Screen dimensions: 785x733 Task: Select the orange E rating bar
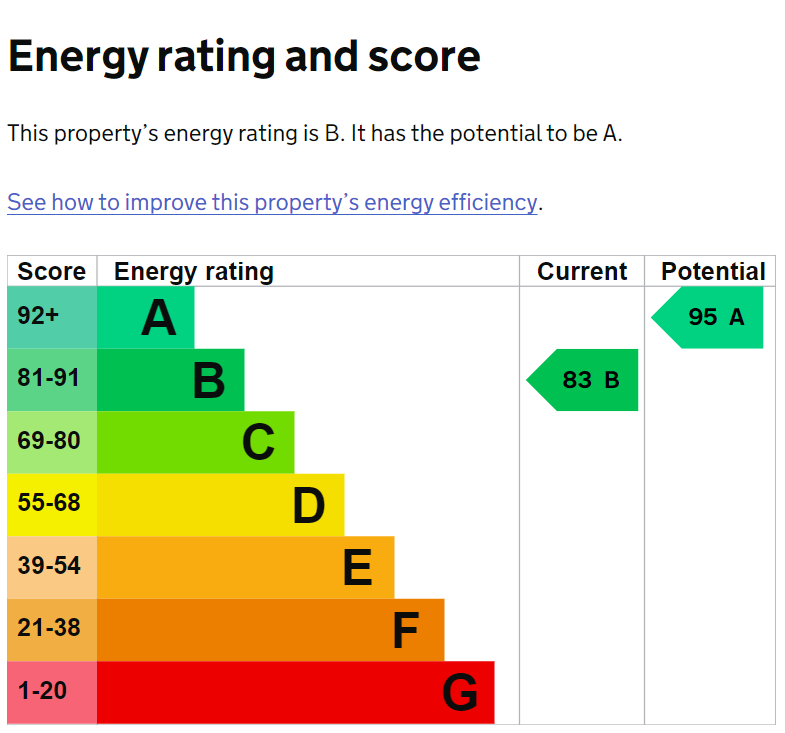[245, 567]
